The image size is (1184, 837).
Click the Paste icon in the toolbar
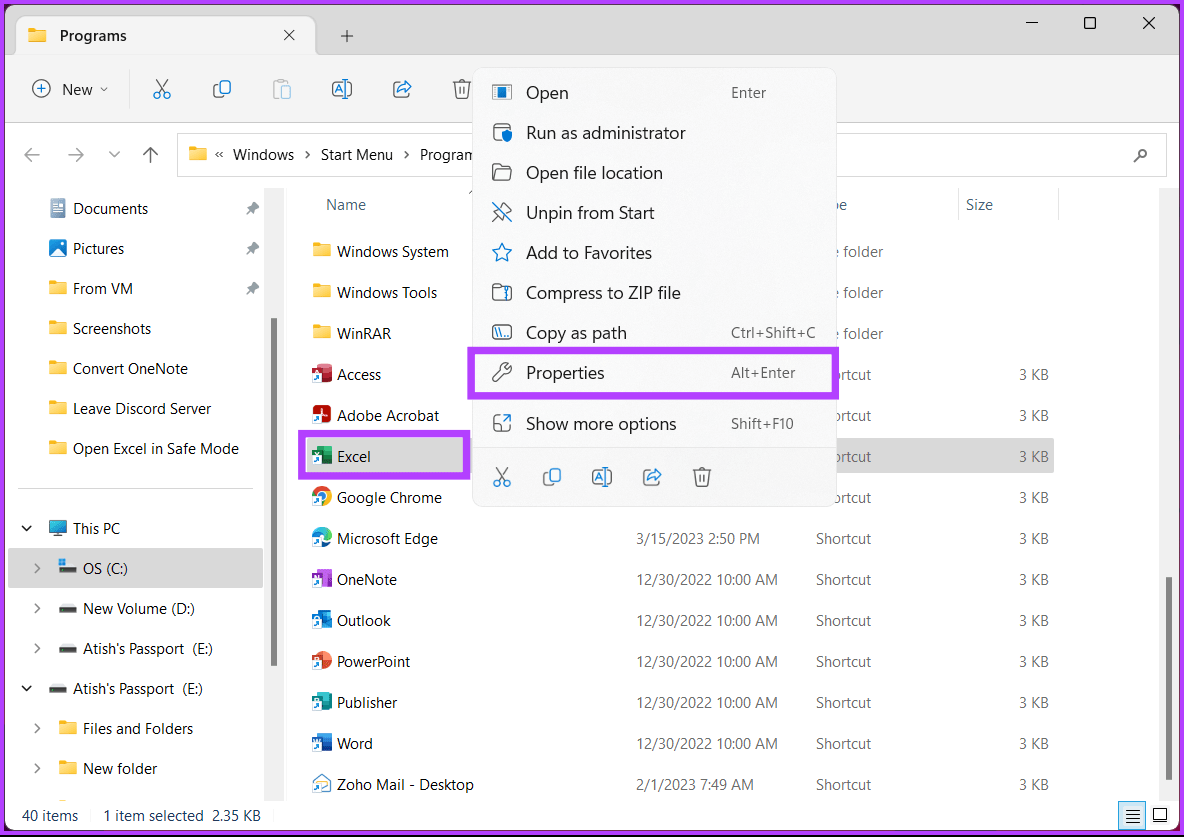point(282,89)
